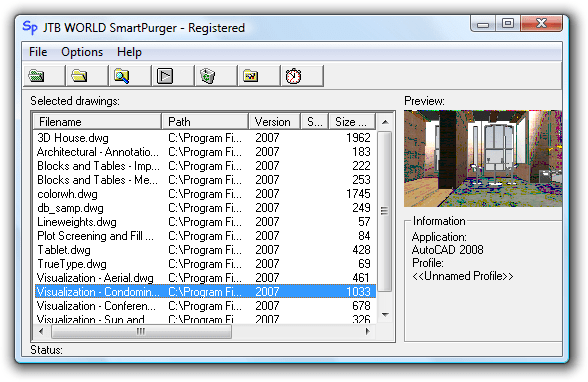The width and height of the screenshot is (588, 382).
Task: Select the 3D House.dwg row
Action: pyautogui.click(x=205, y=138)
